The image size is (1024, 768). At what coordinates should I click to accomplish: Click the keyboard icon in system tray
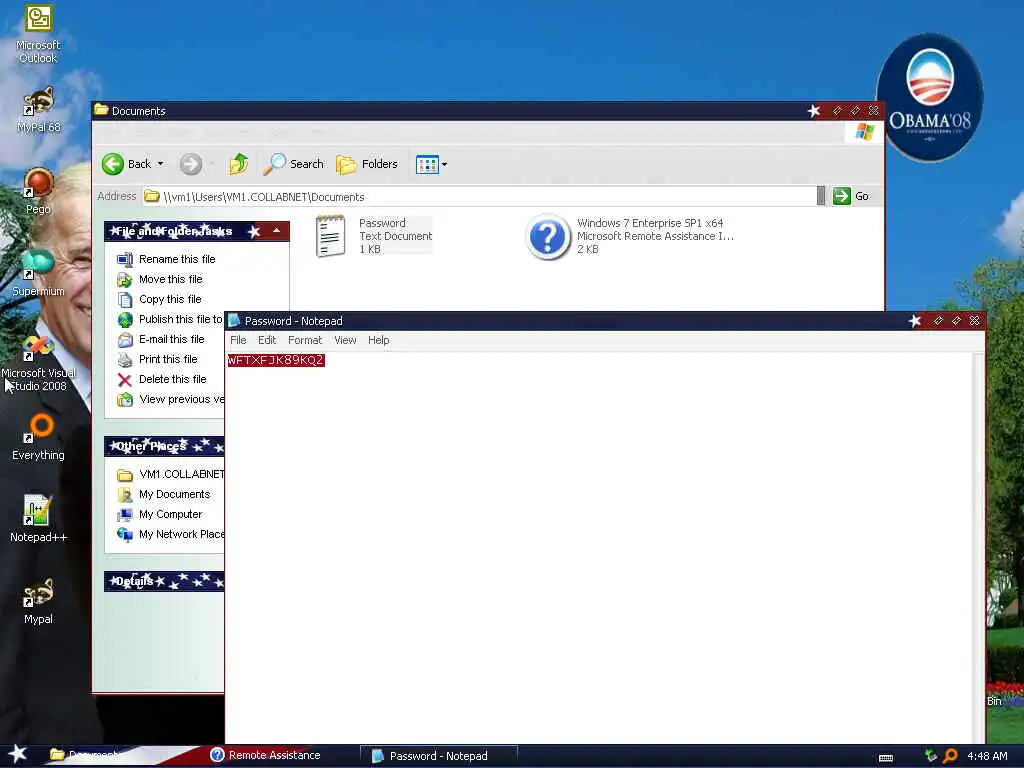(886, 757)
